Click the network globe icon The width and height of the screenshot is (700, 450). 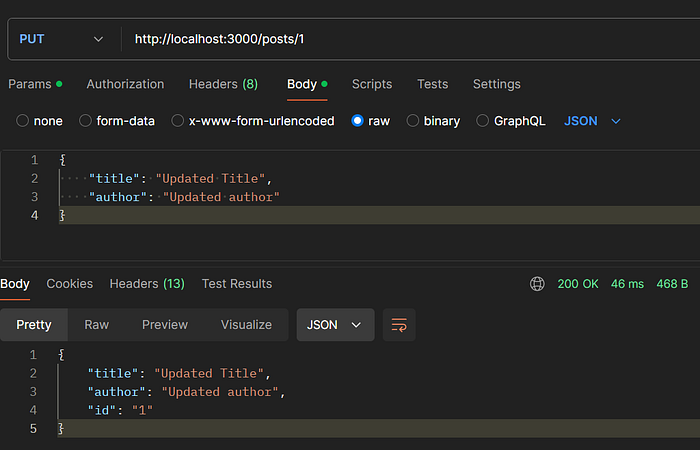coord(537,284)
